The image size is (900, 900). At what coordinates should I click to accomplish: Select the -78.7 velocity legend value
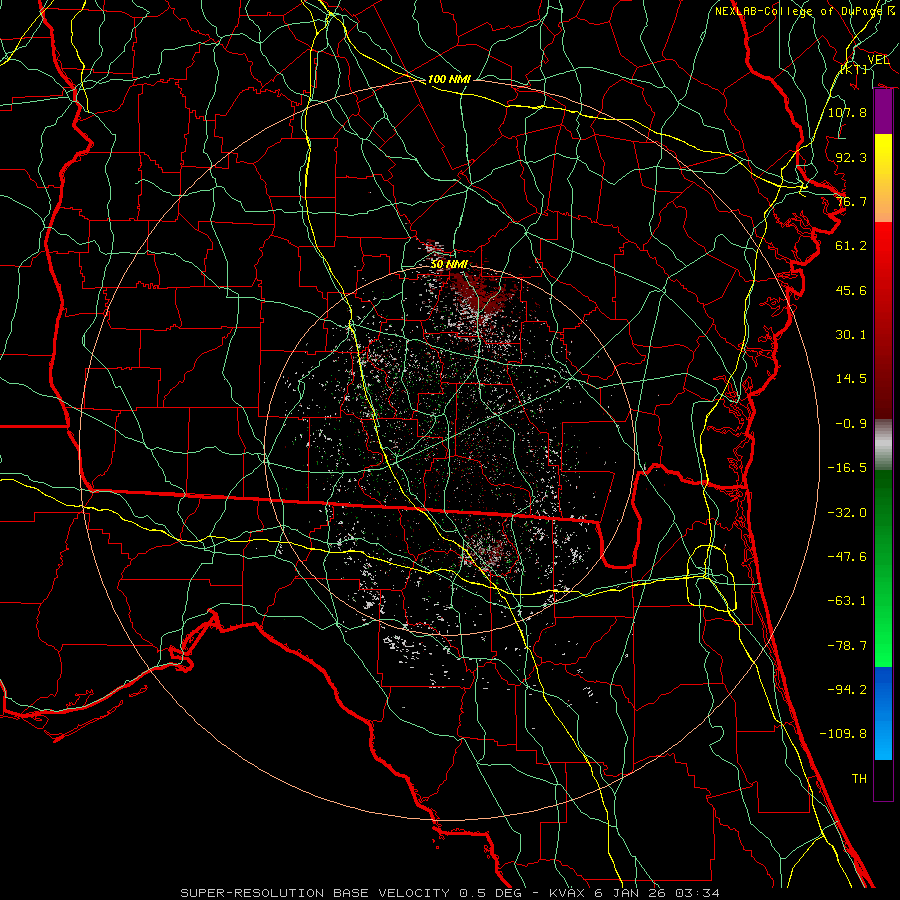tap(847, 646)
